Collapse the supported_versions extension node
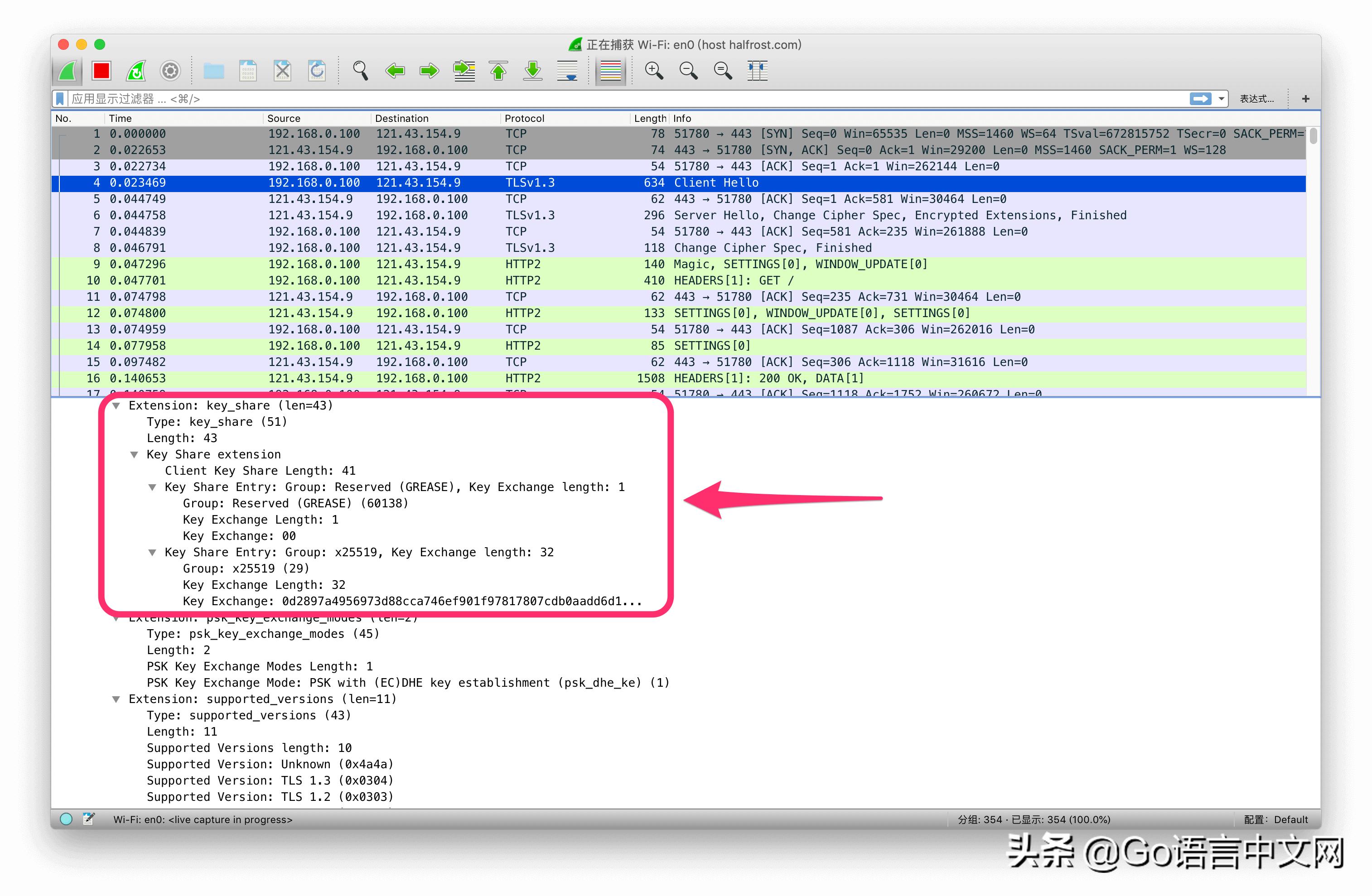This screenshot has height=896, width=1372. tap(116, 699)
